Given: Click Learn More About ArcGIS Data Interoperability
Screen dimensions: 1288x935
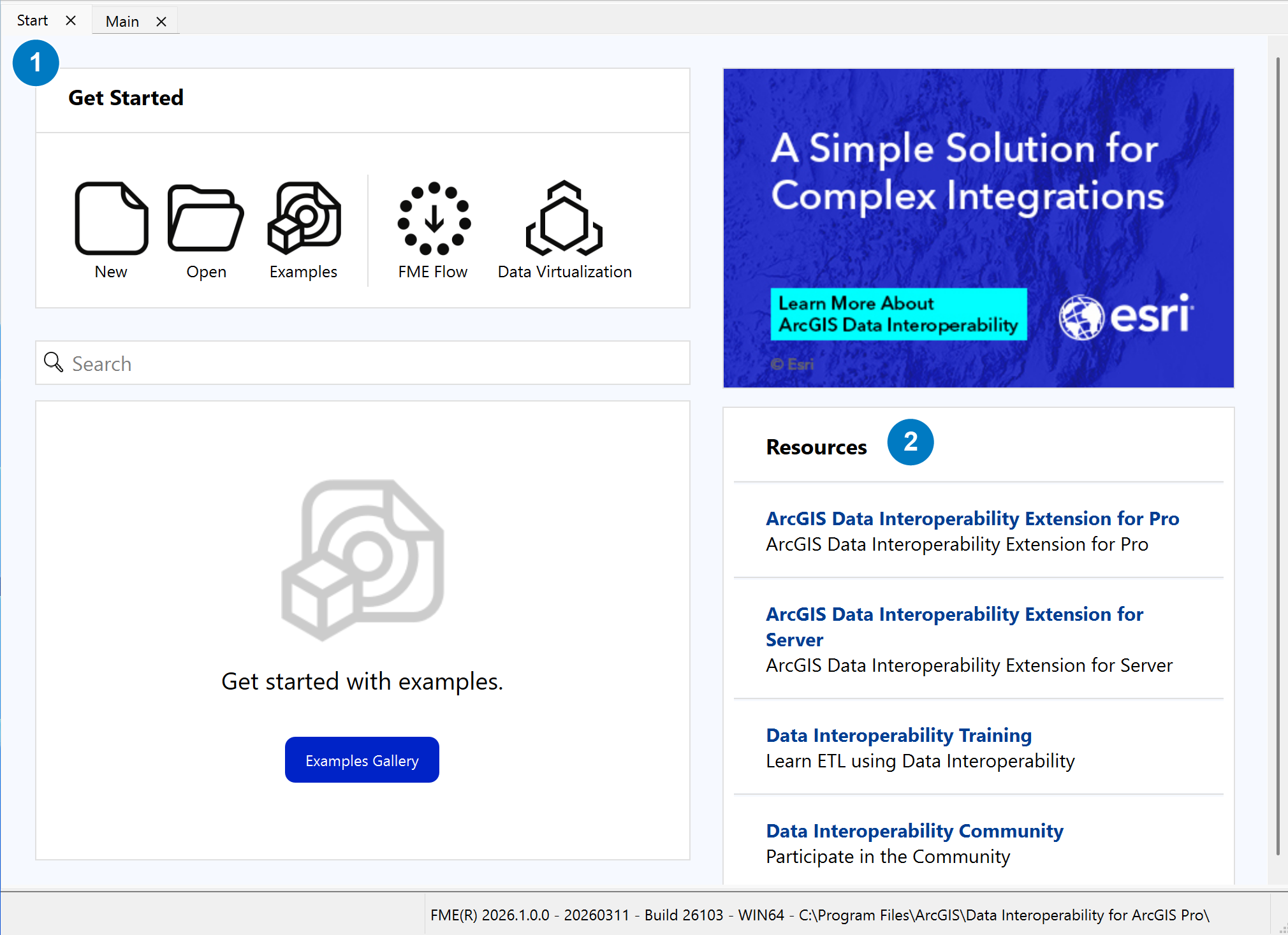Looking at the screenshot, I should pos(898,314).
